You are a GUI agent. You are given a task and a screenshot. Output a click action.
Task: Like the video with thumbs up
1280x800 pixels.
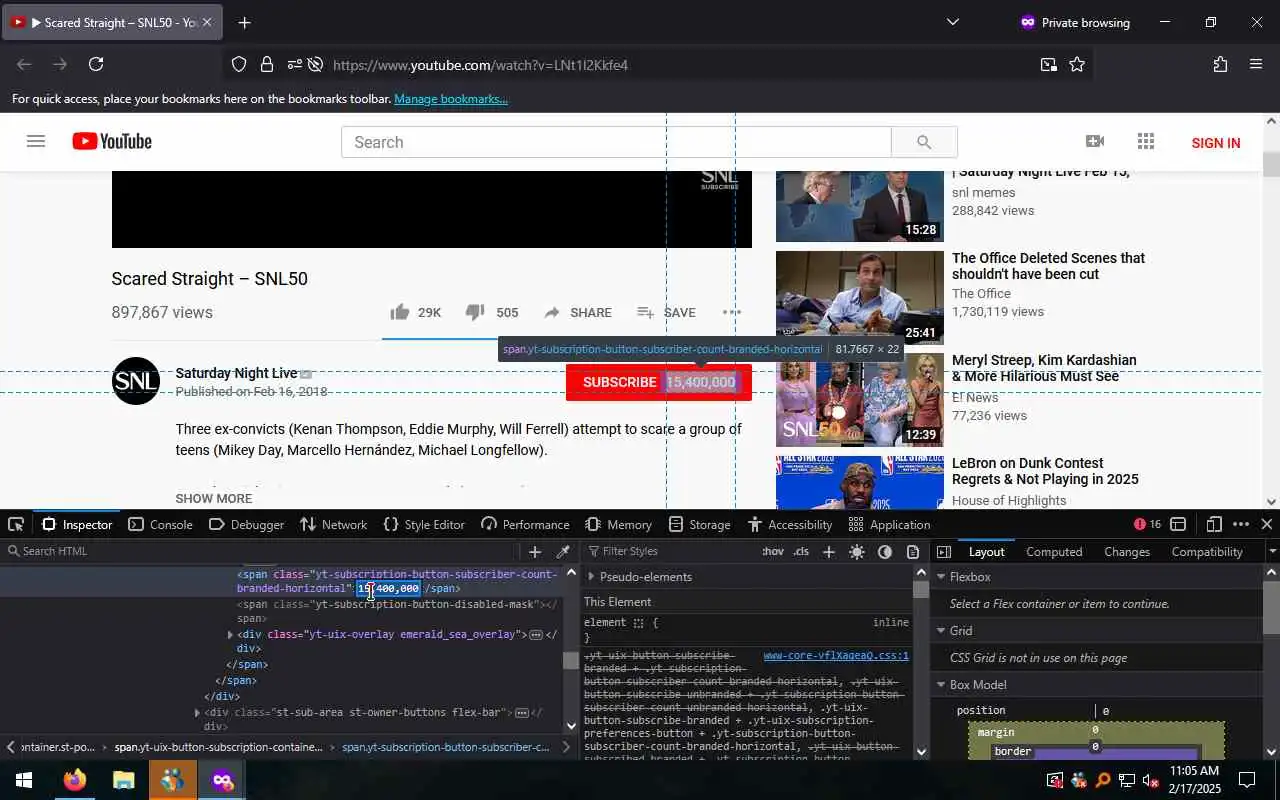coord(400,312)
